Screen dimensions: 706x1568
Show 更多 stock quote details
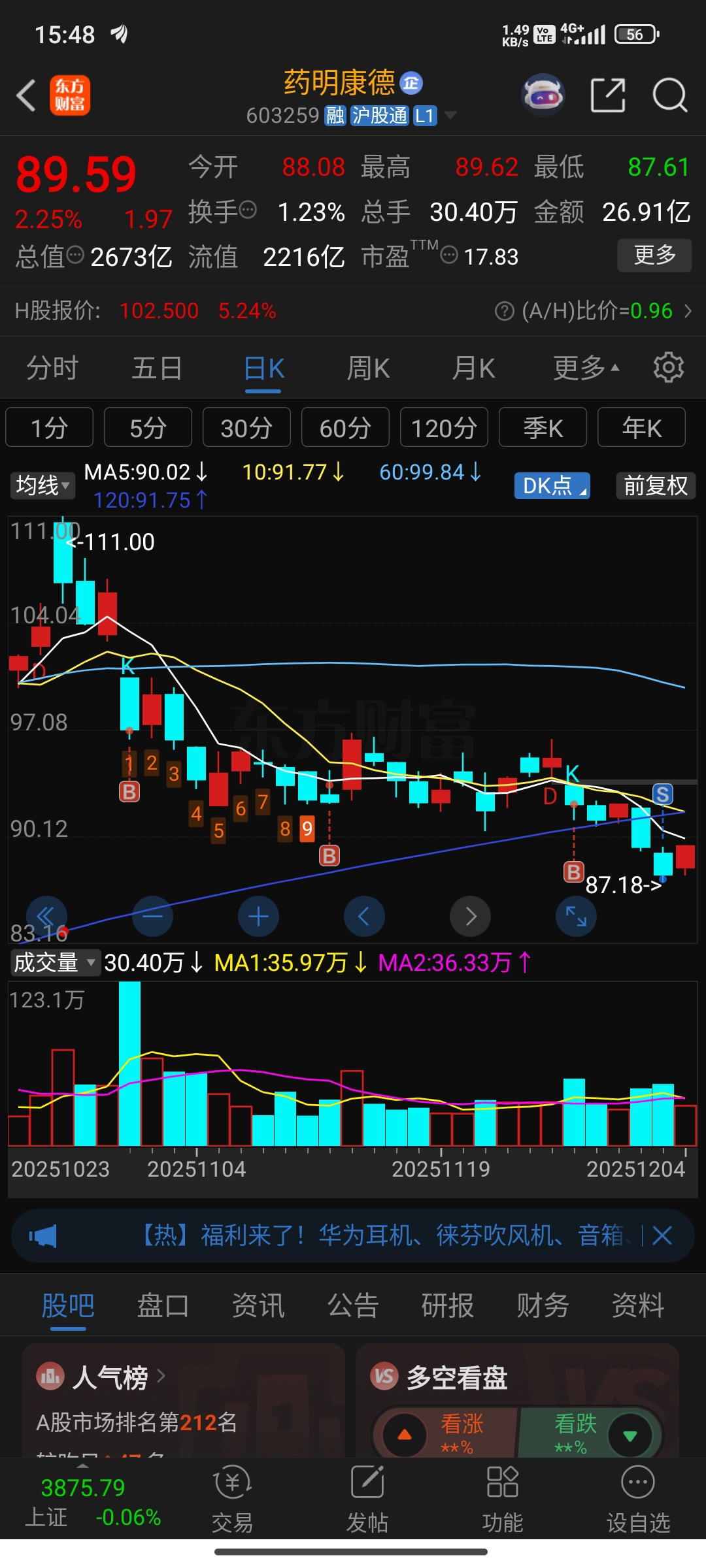654,255
